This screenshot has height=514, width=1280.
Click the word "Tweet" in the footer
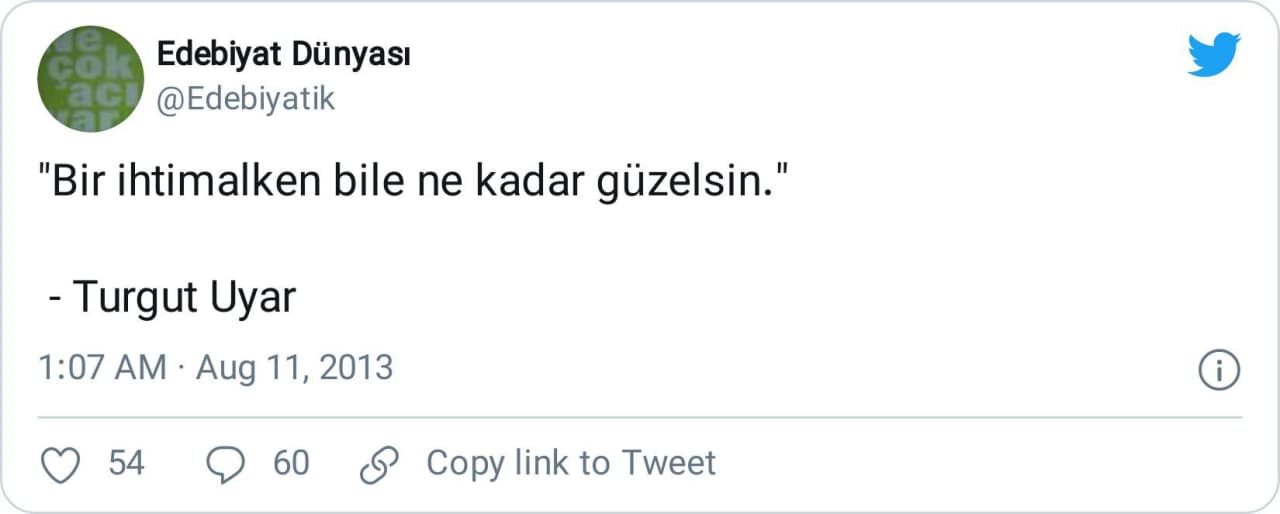[x=669, y=463]
